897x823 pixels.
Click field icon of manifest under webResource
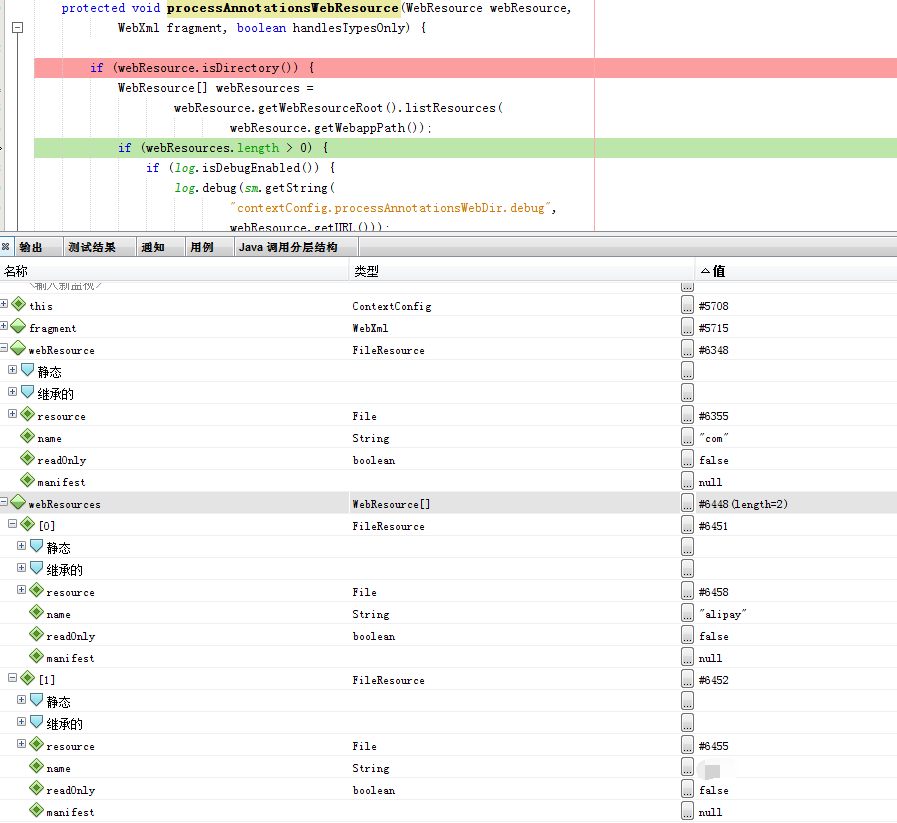27,480
